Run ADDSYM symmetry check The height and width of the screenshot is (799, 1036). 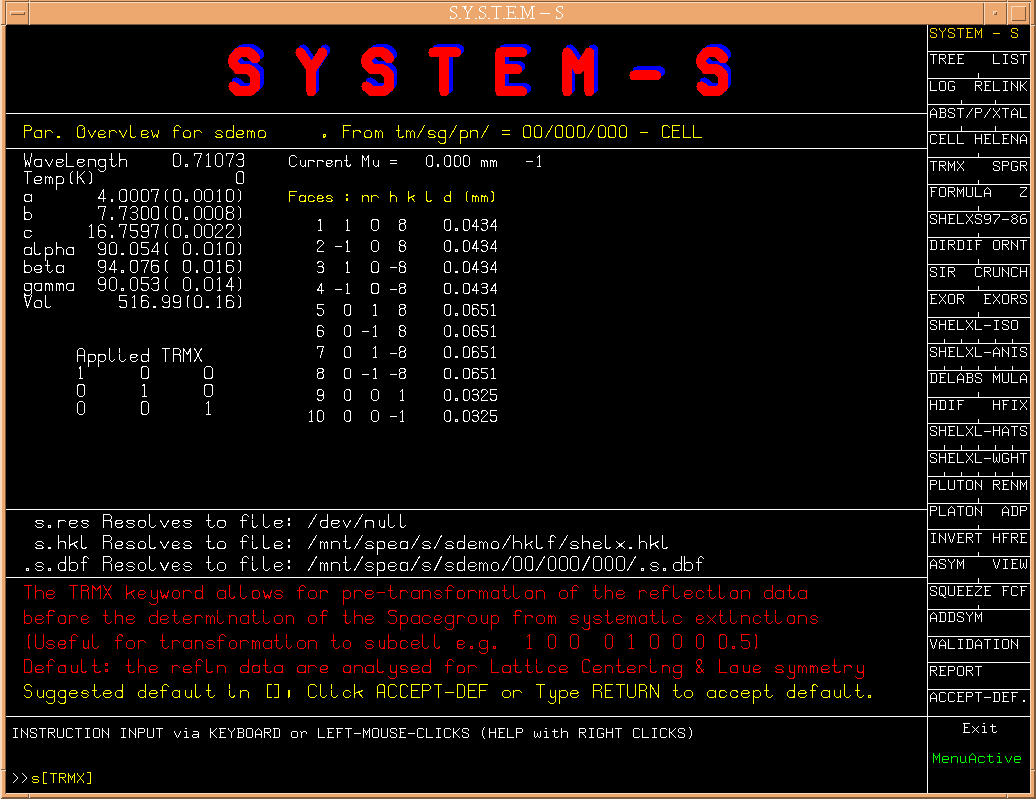tap(956, 618)
